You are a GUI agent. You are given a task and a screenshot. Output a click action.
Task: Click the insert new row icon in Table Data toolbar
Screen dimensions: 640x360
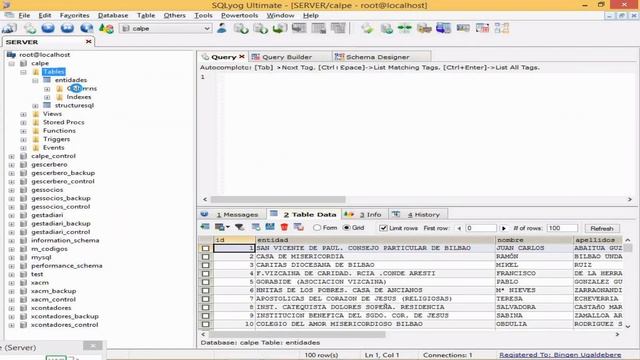pos(256,227)
